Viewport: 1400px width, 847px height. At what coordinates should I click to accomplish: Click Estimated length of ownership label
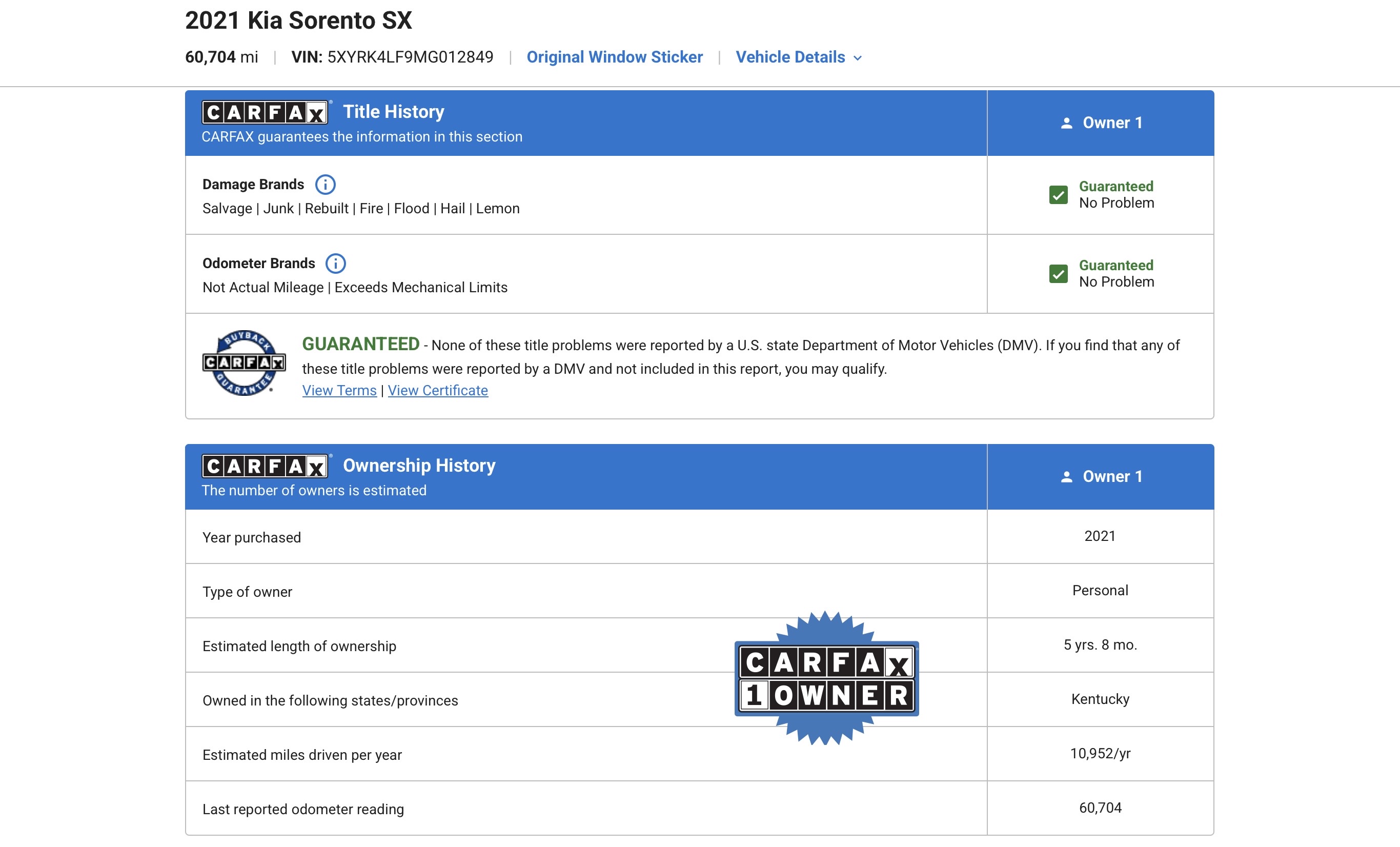[299, 647]
